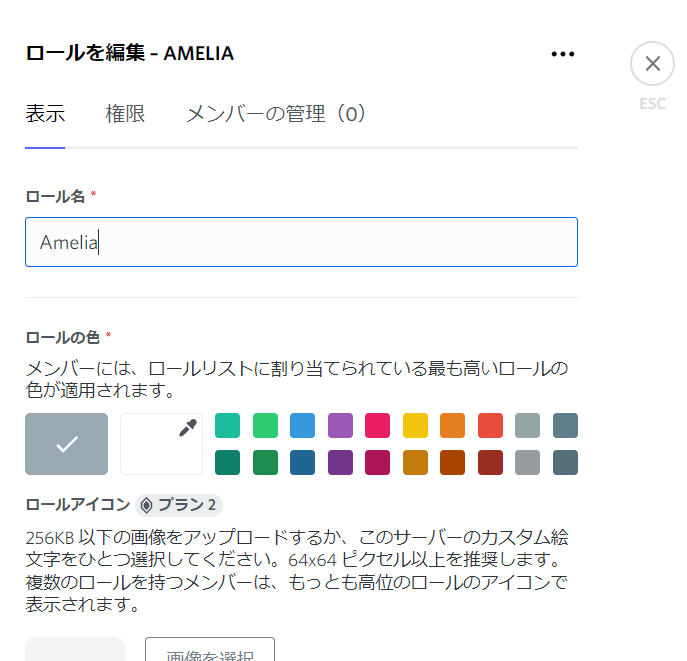Click the ロール名 text field containing Amelia
This screenshot has height=661, width=687.
pyautogui.click(x=301, y=242)
